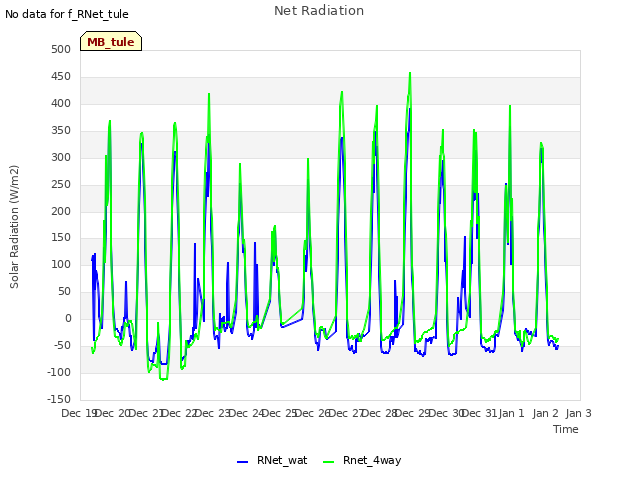Click the 0 y-axis tick label
Screen dimensions: 640x480
coord(68,318)
